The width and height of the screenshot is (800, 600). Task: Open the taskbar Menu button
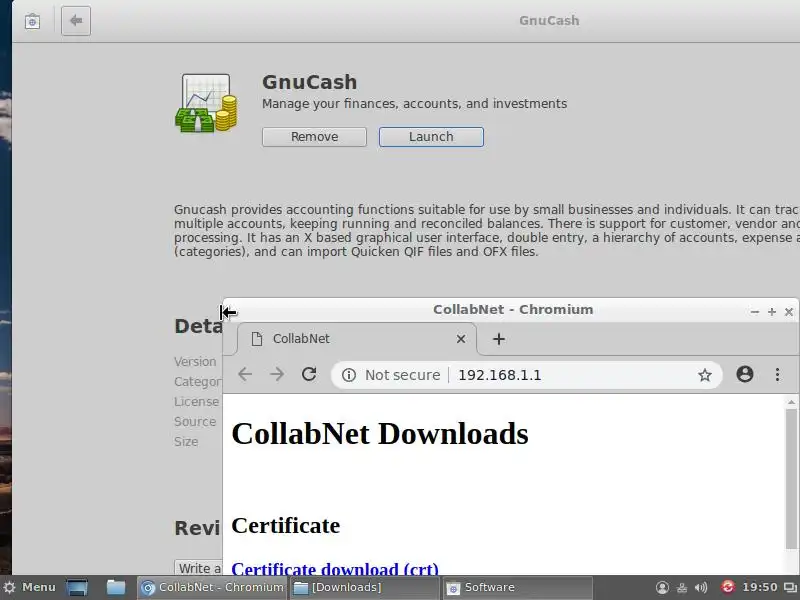point(29,587)
